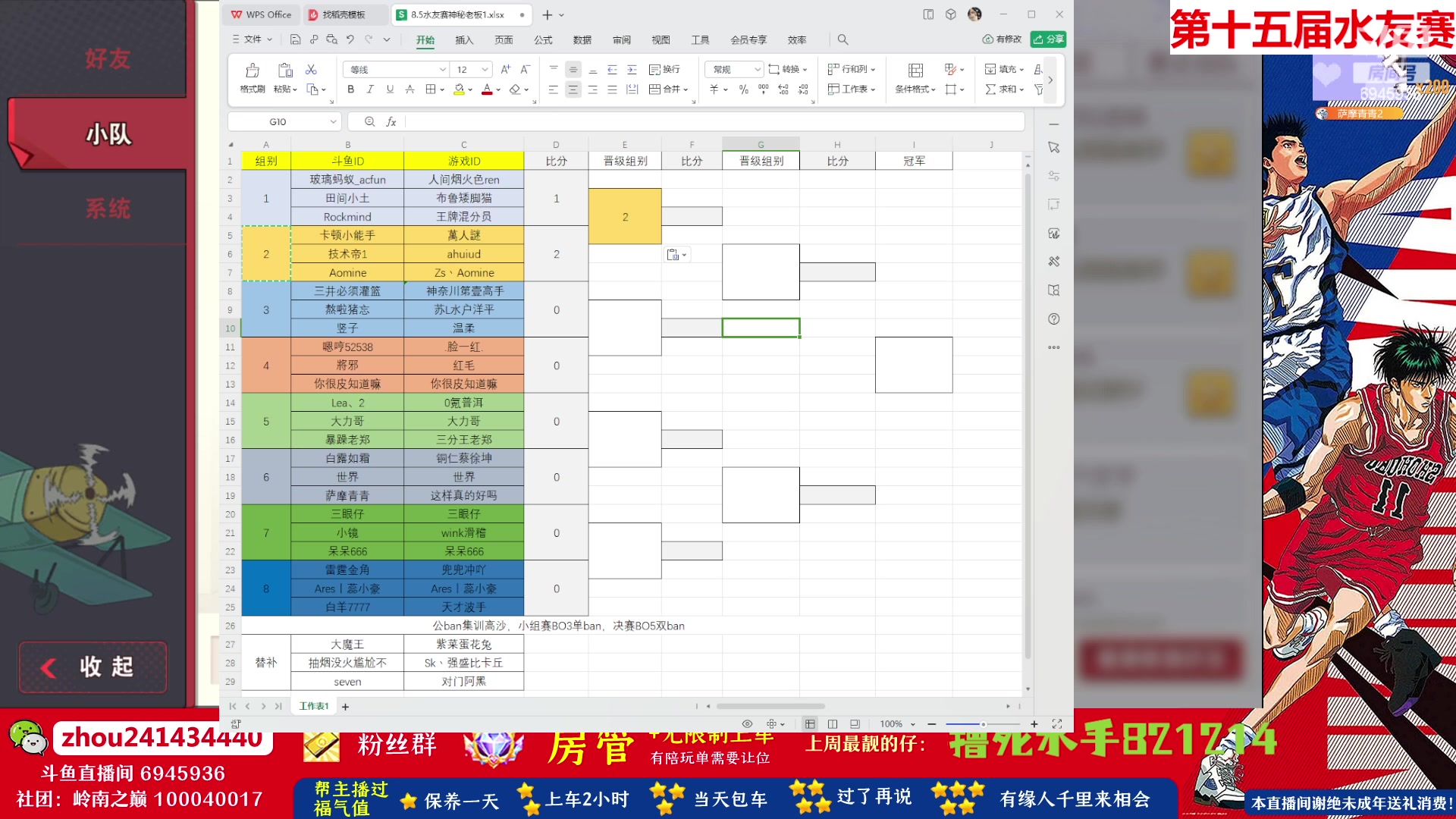The height and width of the screenshot is (819, 1456).
Task: Toggle left text alignment
Action: pyautogui.click(x=553, y=89)
